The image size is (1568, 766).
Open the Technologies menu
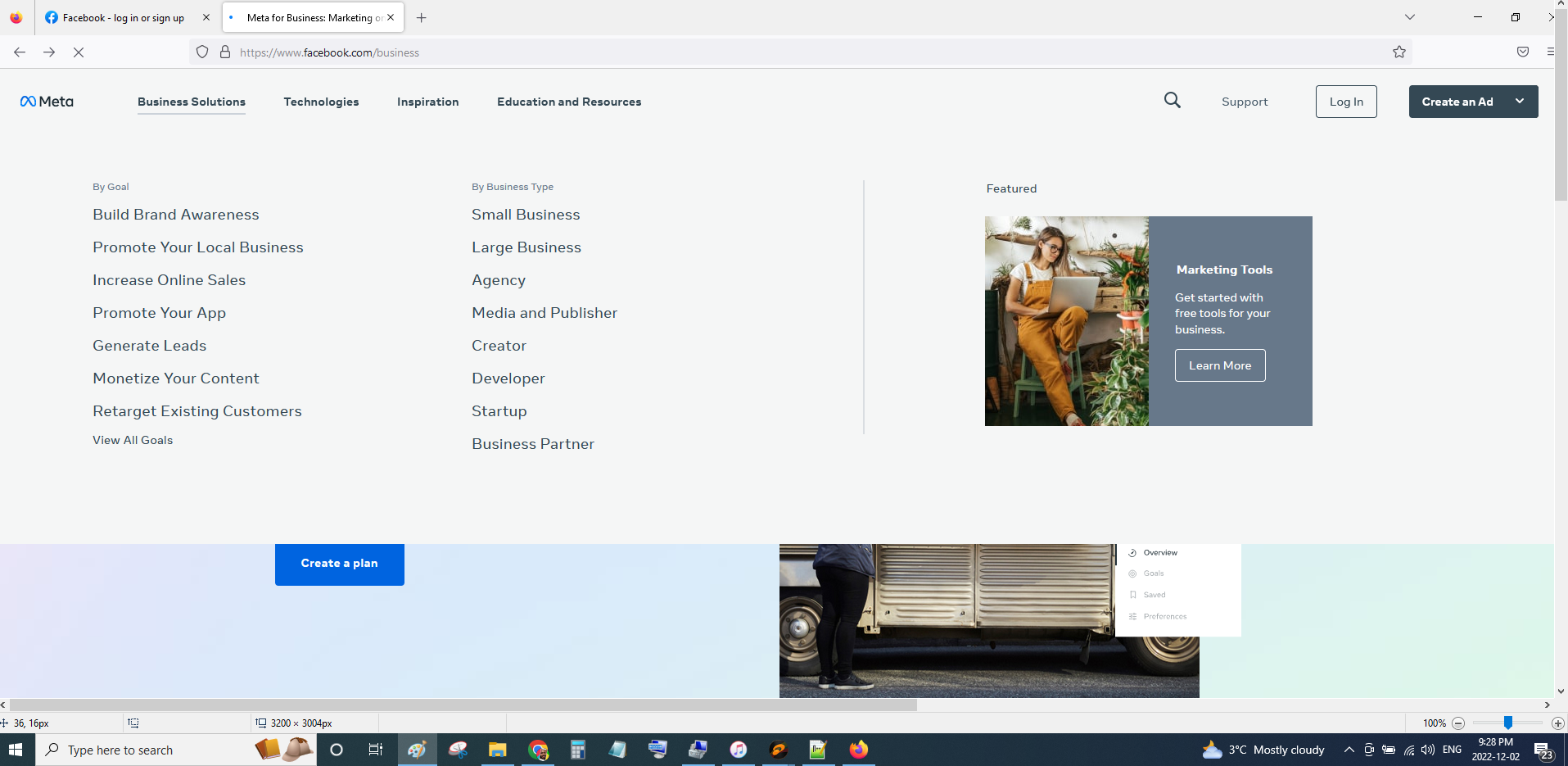(x=321, y=102)
